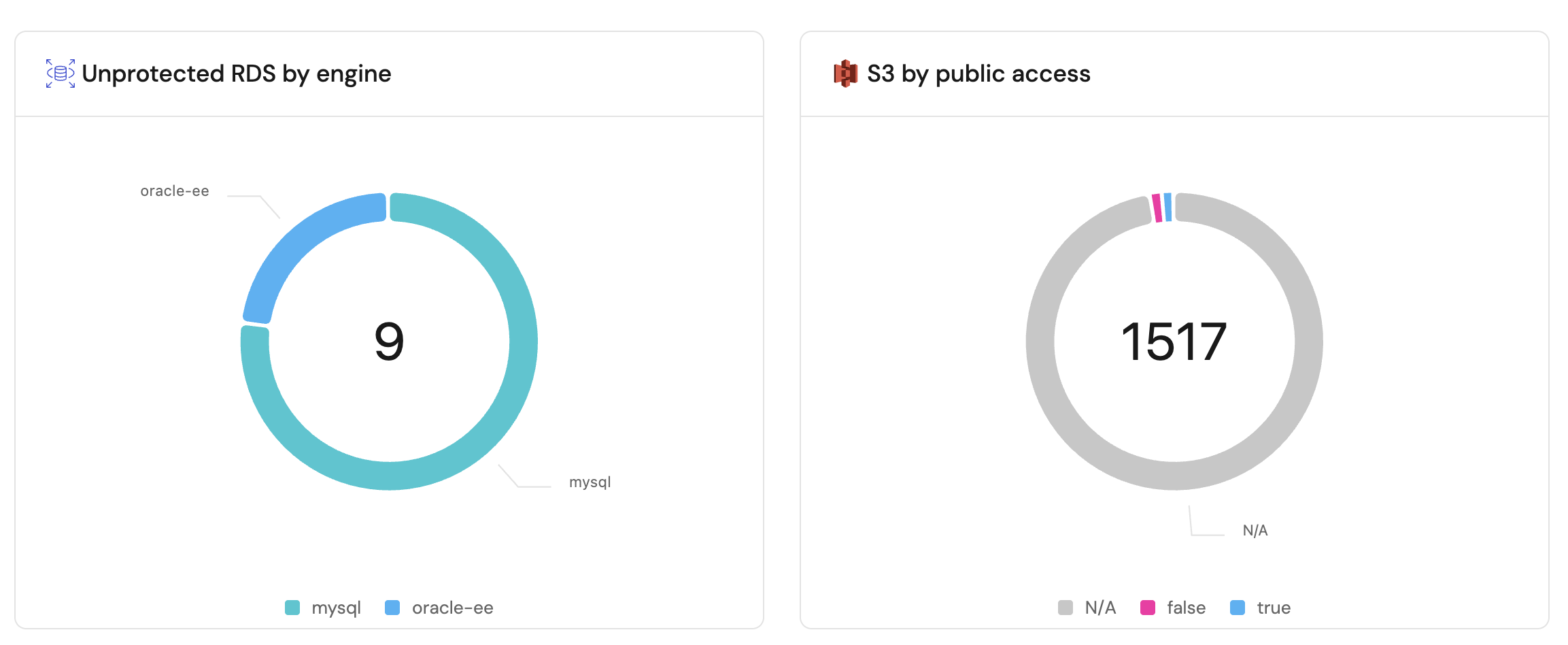Click the RDS database icon in card header
This screenshot has height=645, width=1568.
(61, 73)
